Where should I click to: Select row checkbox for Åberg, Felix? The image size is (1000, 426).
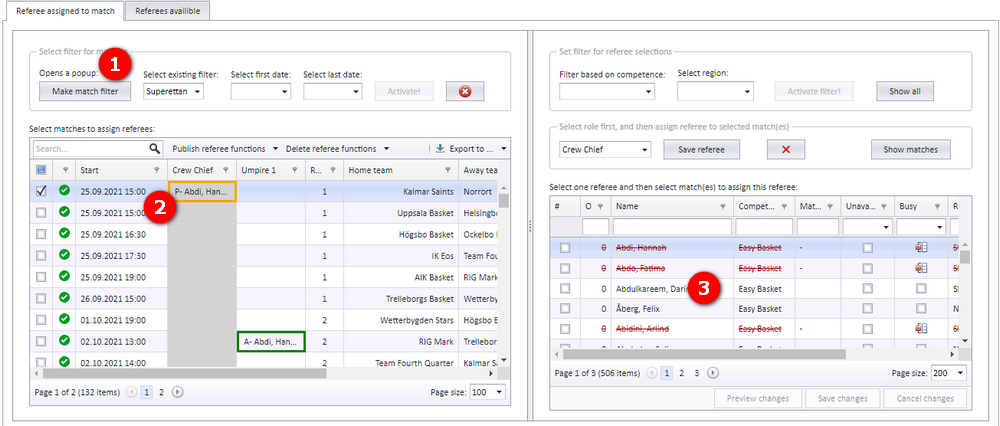[x=565, y=309]
